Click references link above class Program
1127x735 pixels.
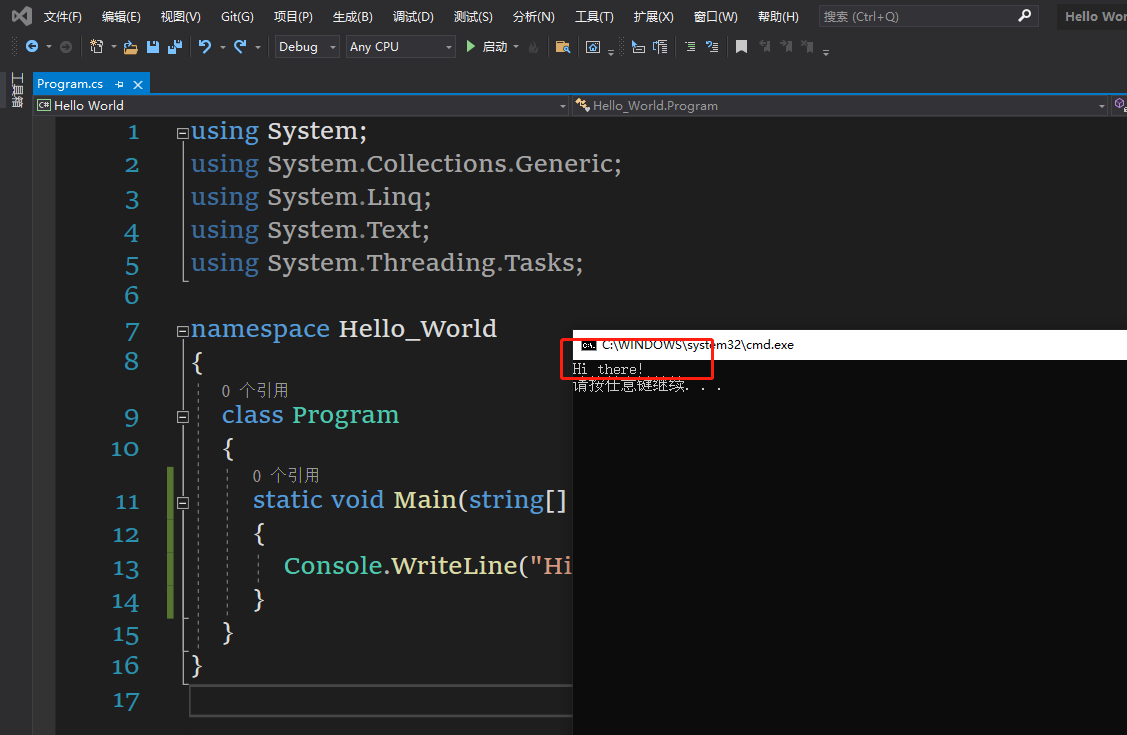254,390
